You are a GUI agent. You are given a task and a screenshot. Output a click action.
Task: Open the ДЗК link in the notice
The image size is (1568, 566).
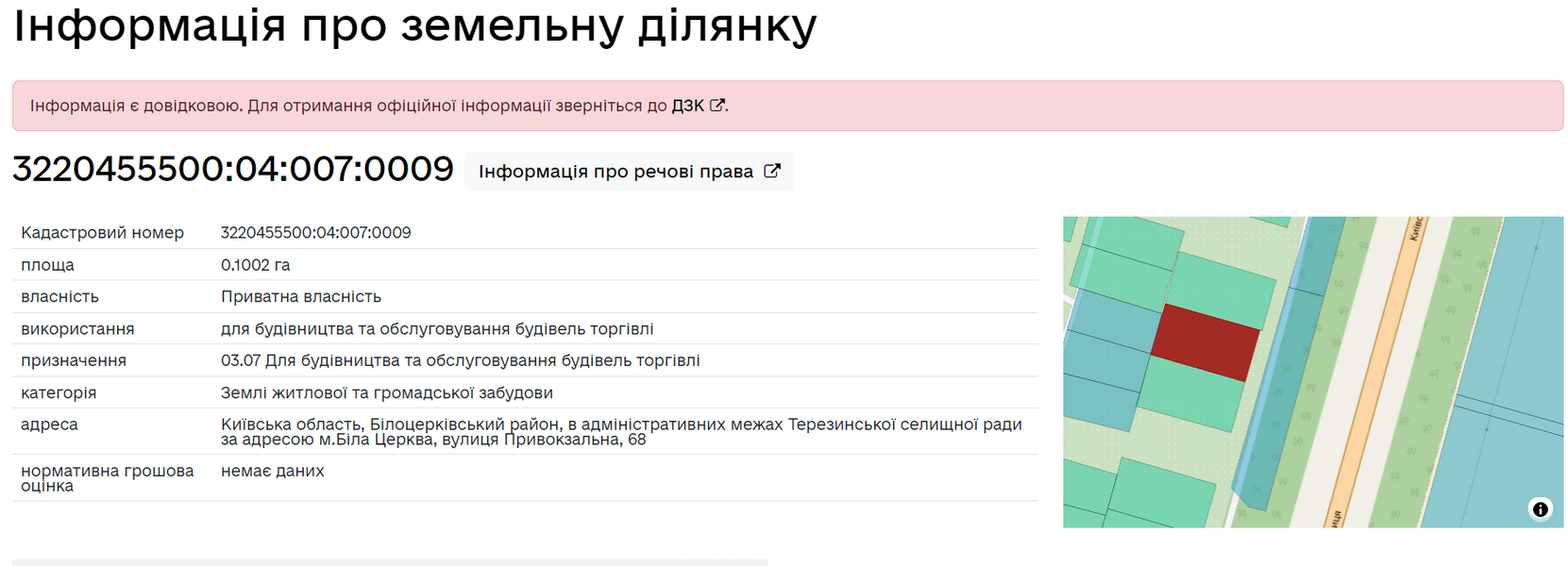click(687, 106)
